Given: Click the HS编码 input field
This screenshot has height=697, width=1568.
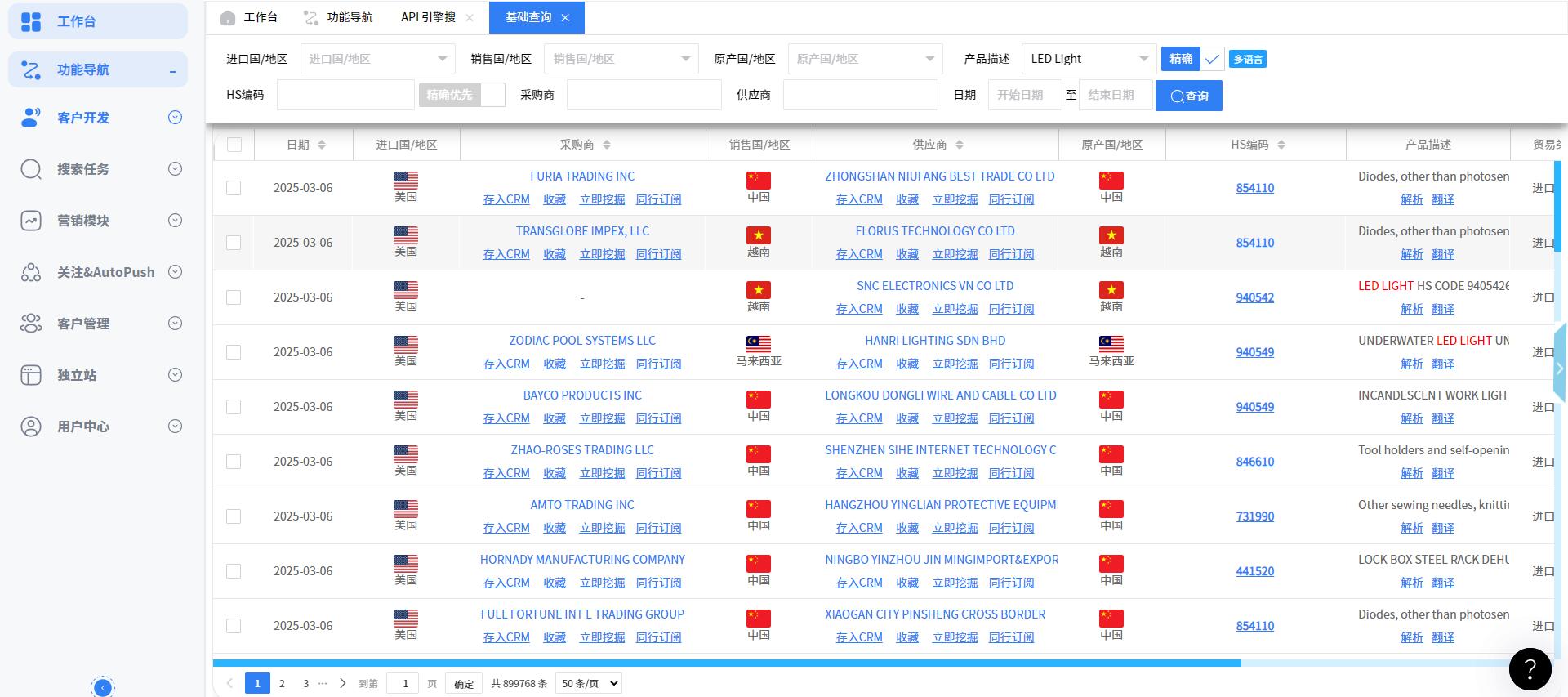Looking at the screenshot, I should click(345, 95).
